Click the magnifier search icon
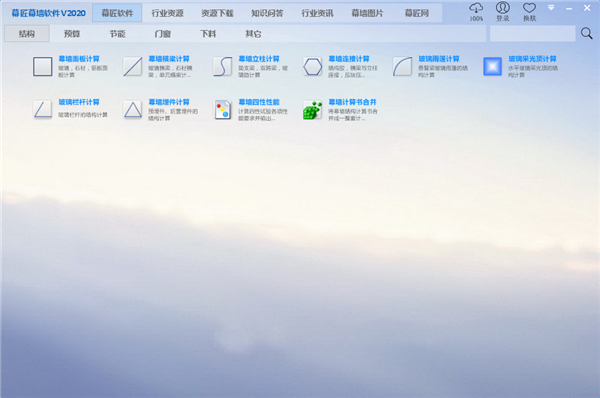600x398 pixels. [587, 34]
